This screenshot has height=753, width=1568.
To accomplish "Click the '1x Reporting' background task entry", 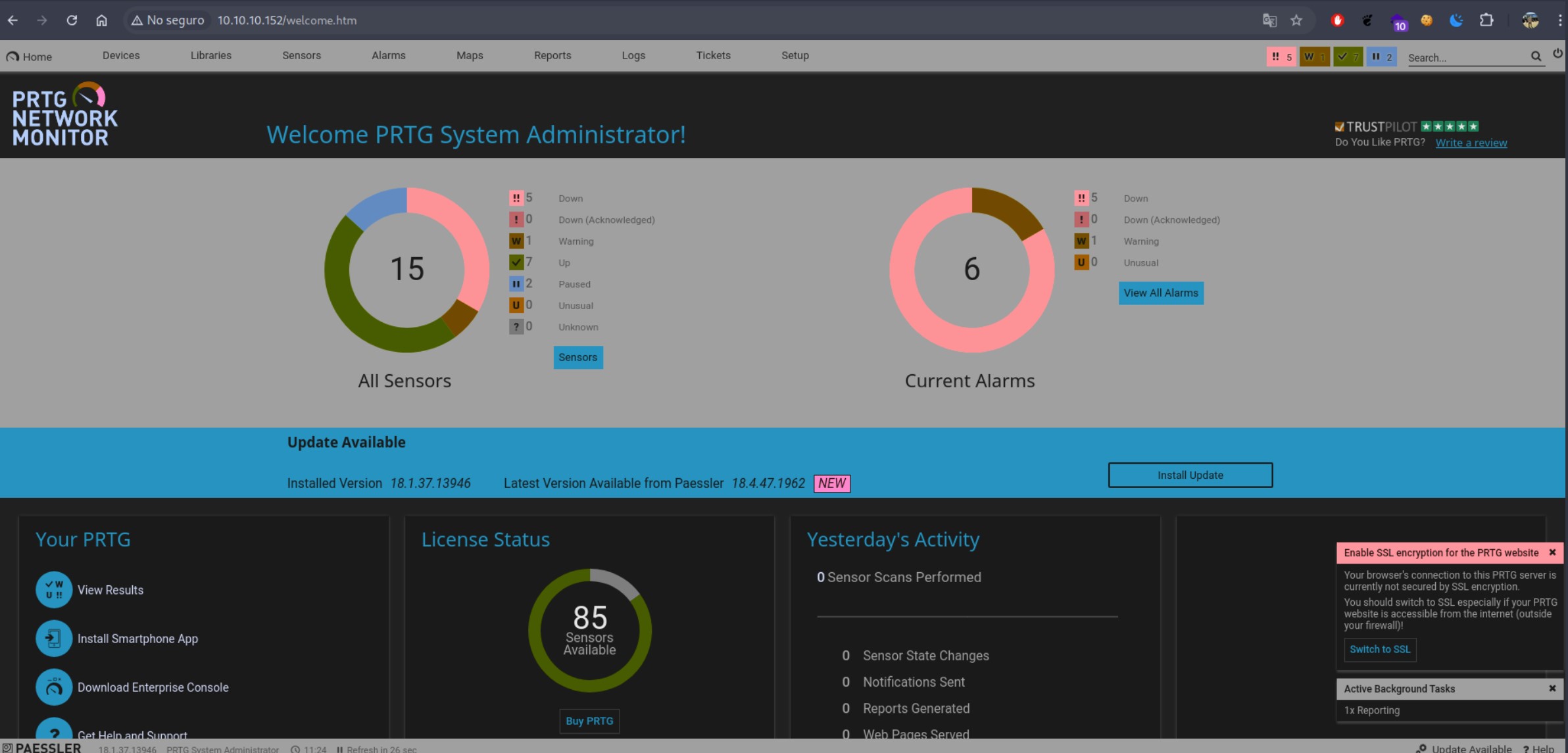I will click(1371, 710).
